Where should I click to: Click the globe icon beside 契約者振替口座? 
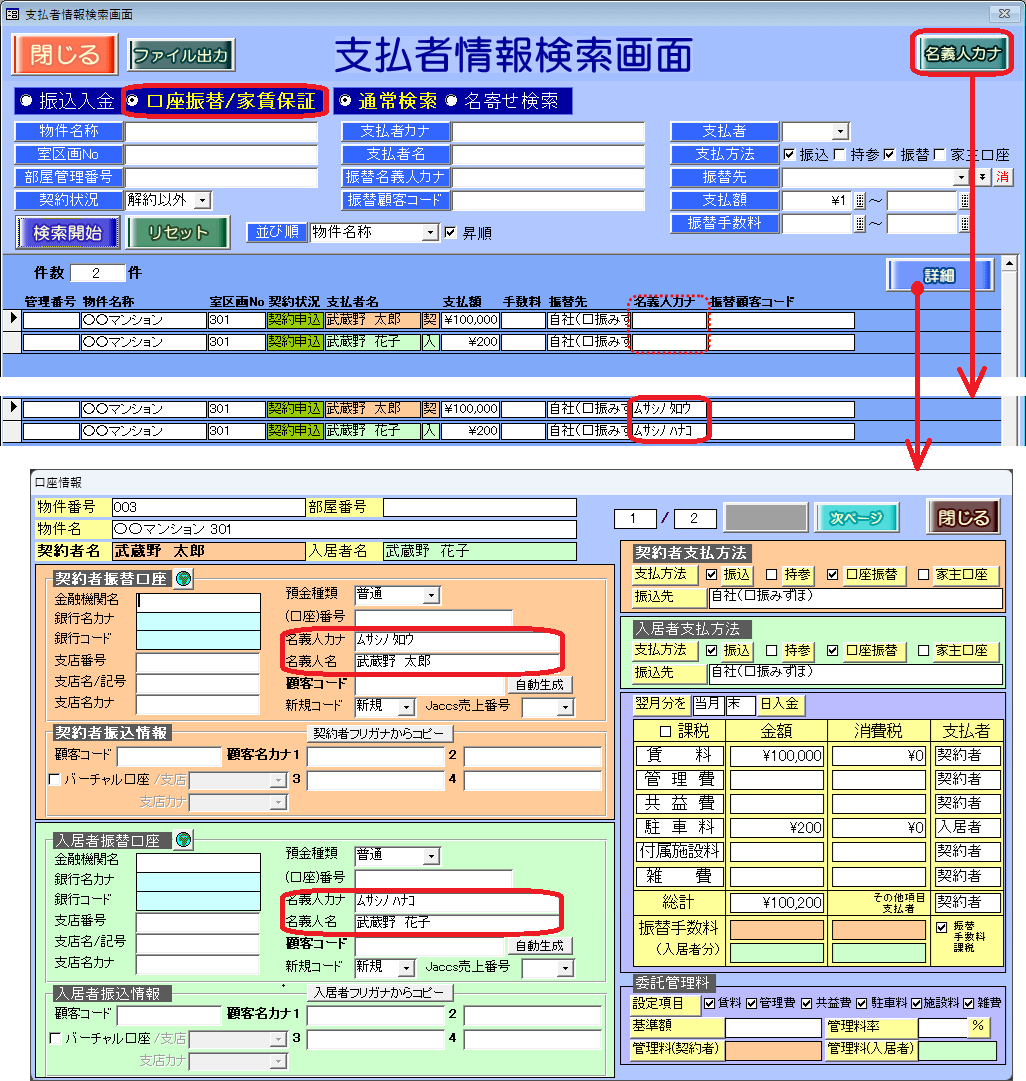182,579
